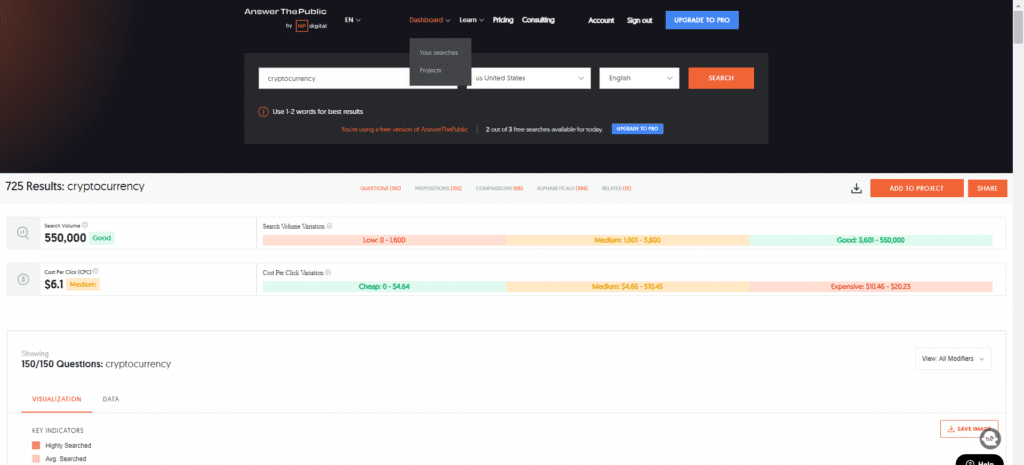Image resolution: width=1024 pixels, height=465 pixels.
Task: Open the English language selector
Action: tap(639, 78)
